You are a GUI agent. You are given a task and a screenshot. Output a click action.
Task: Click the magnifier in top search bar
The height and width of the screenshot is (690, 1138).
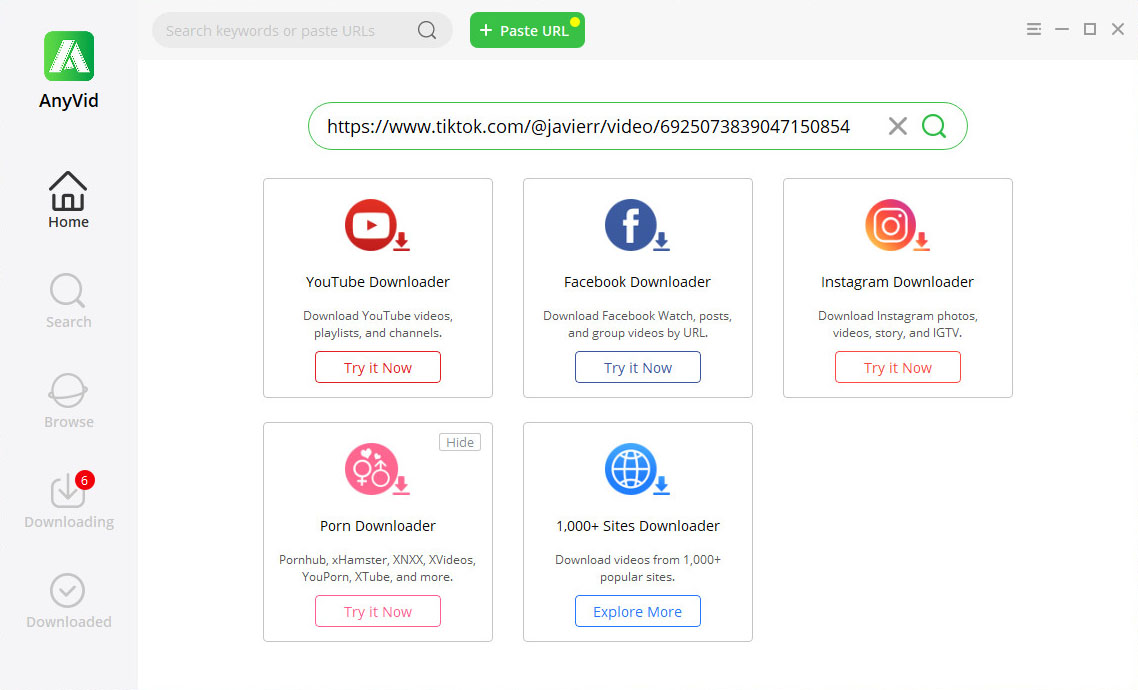[x=427, y=30]
